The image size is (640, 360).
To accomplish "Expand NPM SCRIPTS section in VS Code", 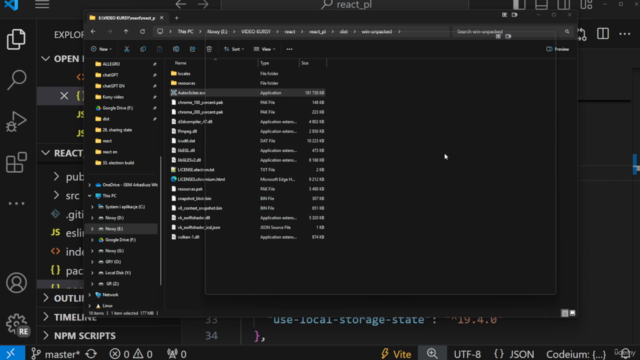I will [46, 336].
